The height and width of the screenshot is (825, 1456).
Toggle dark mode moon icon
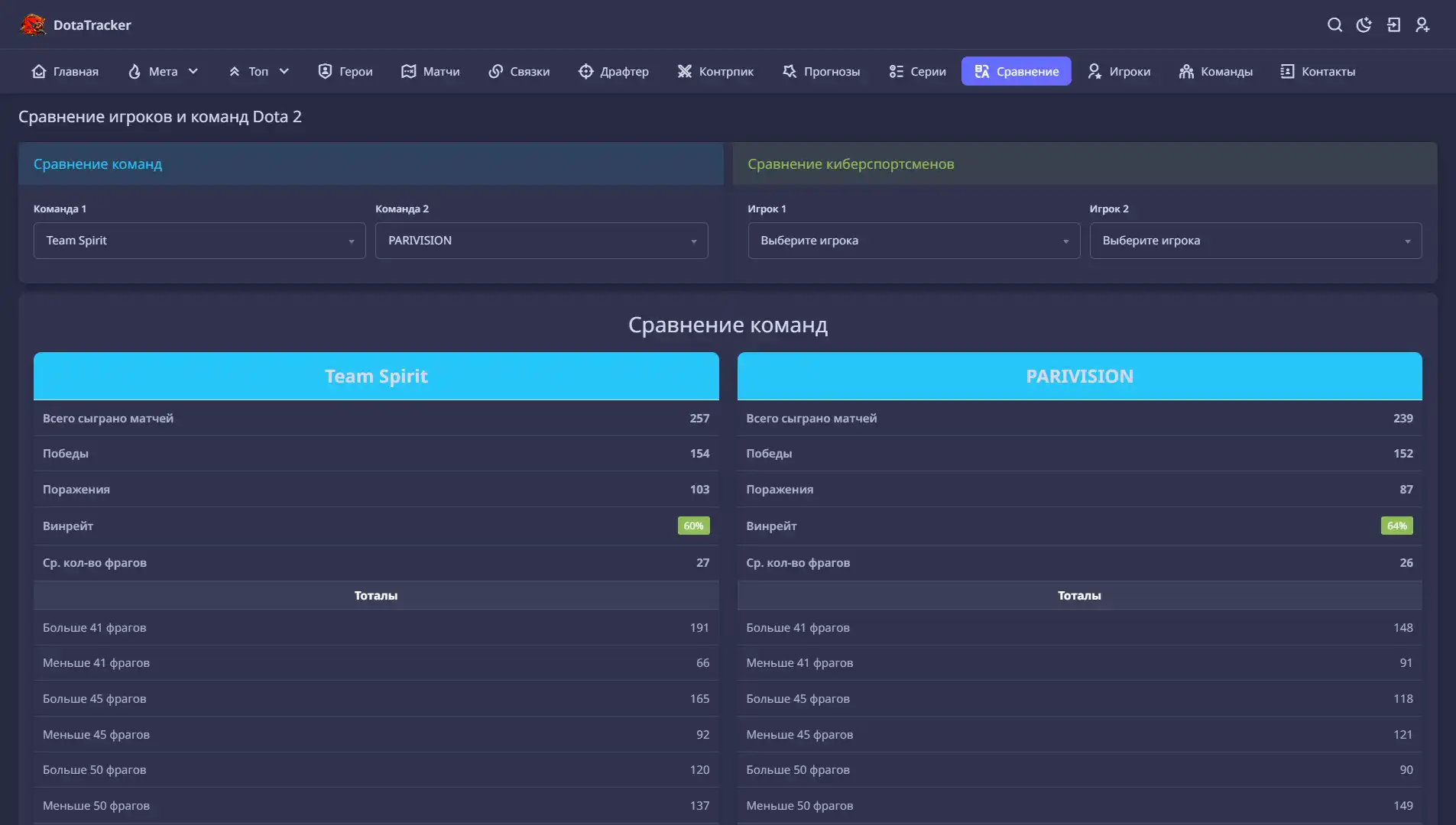[x=1364, y=25]
